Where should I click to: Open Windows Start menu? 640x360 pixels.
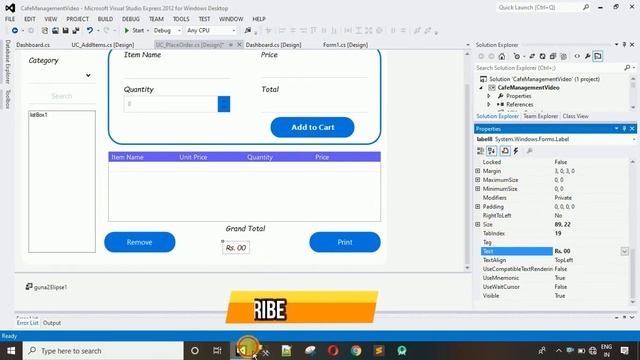click(x=11, y=351)
